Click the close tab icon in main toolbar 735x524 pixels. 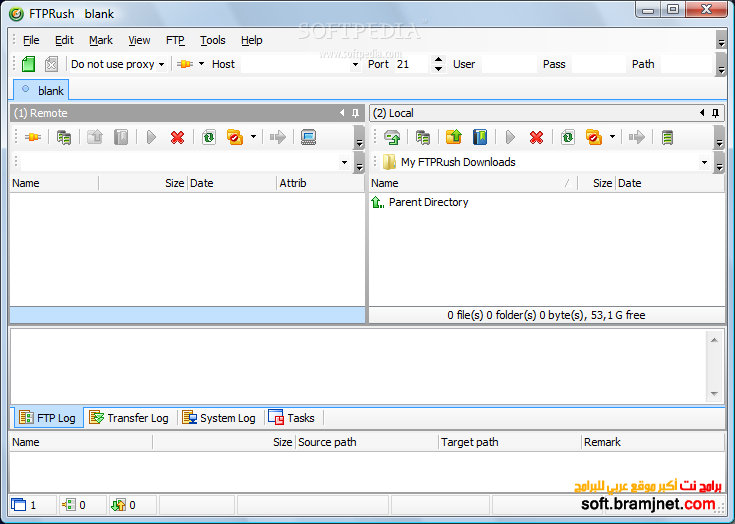(51, 64)
